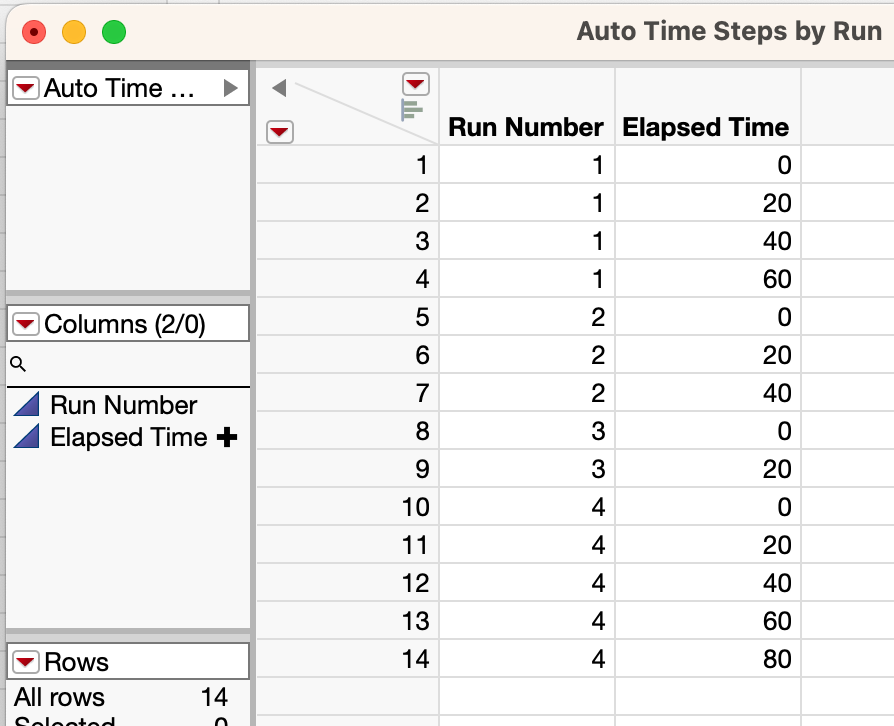This screenshot has width=894, height=726.
Task: Click the Elapsed Time continuous type icon
Action: (27, 437)
